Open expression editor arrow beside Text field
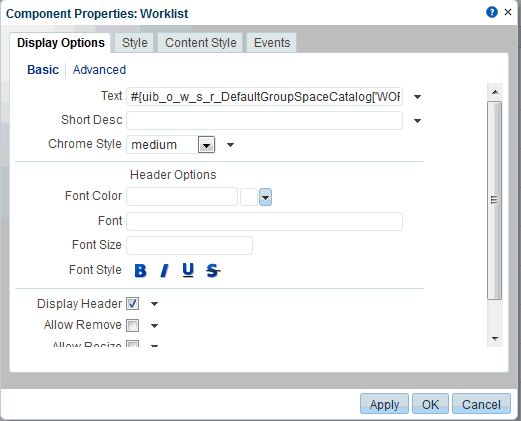Screen dimensions: 521x421 coord(417,97)
